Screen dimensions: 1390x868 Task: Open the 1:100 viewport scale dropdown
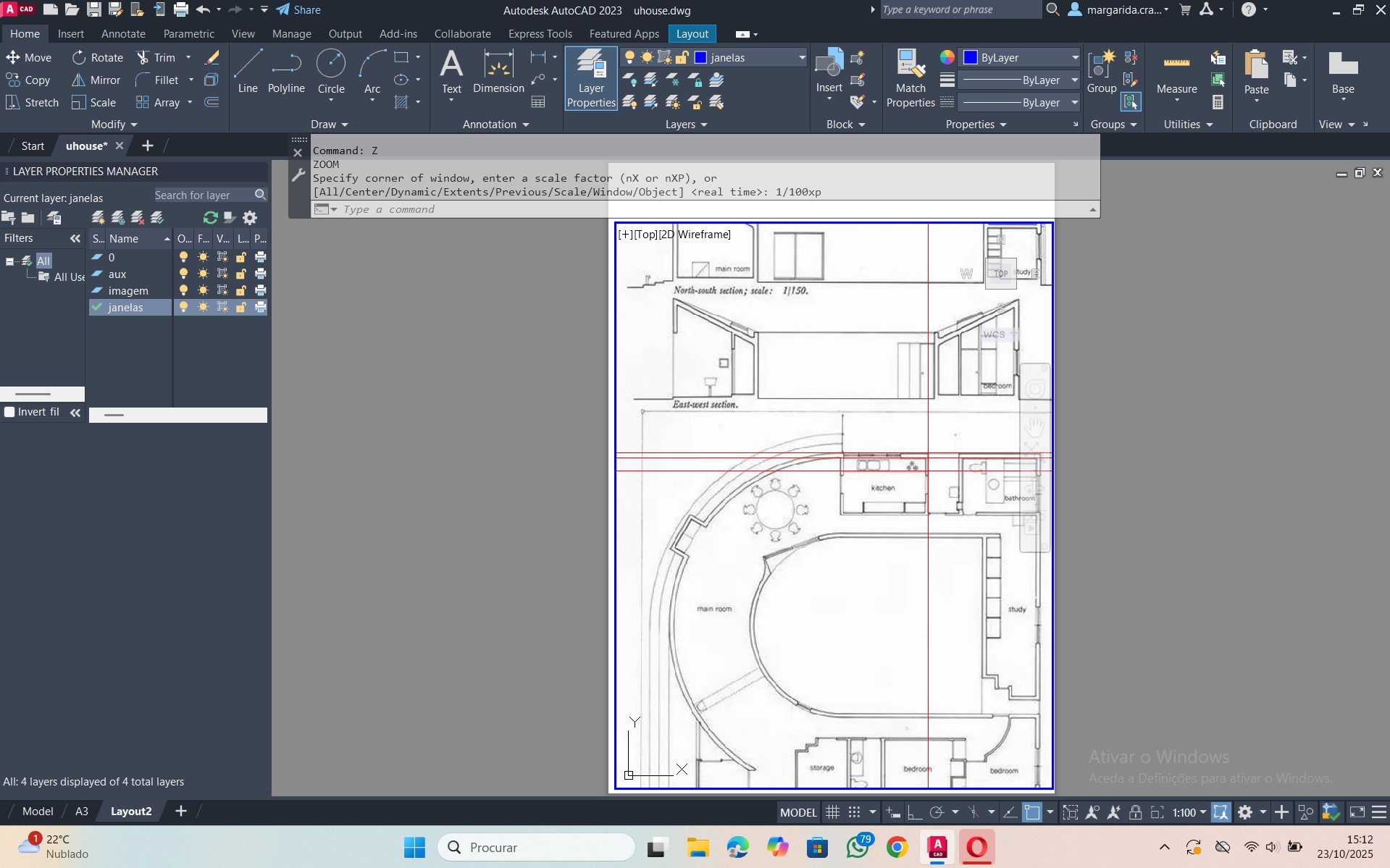(1189, 812)
